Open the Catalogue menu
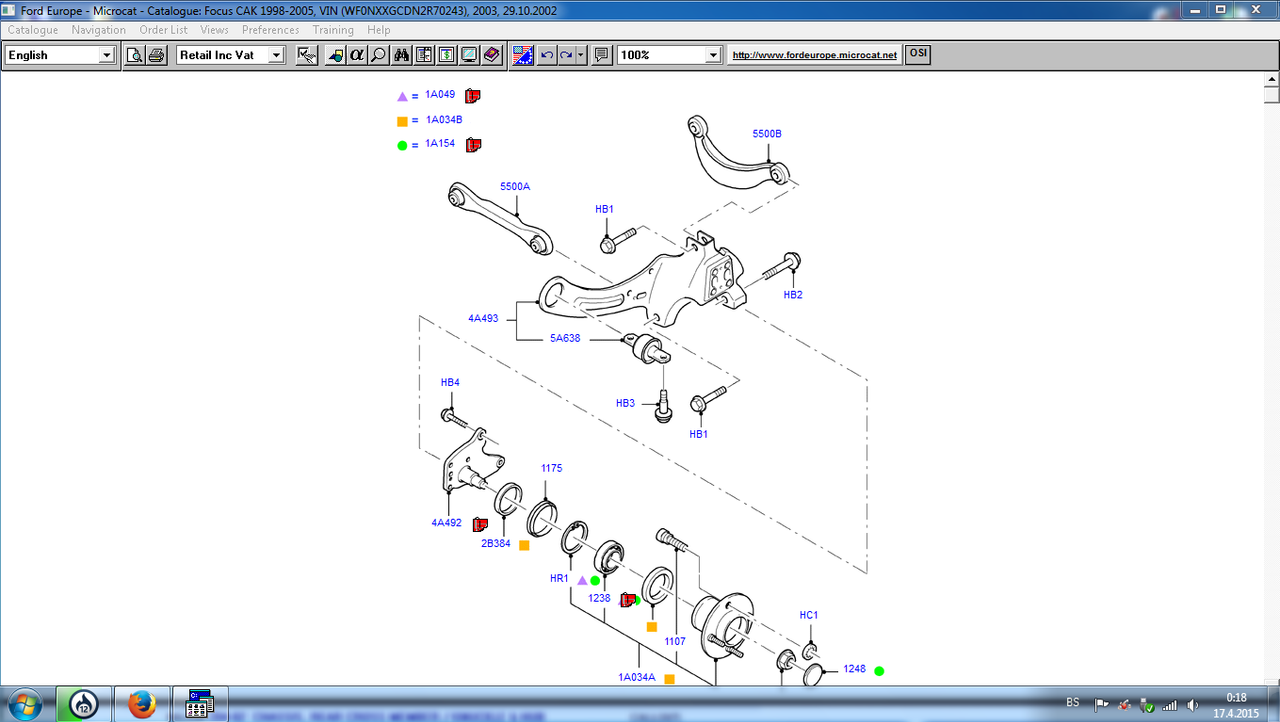 tap(33, 30)
